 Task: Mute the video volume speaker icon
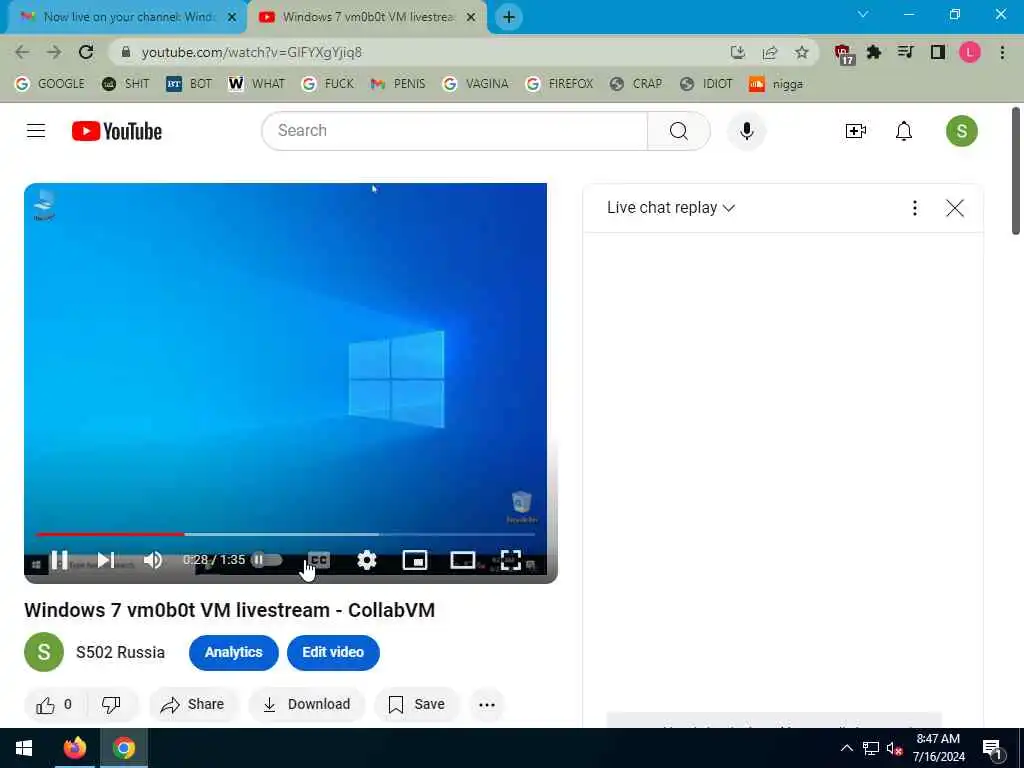(x=153, y=560)
